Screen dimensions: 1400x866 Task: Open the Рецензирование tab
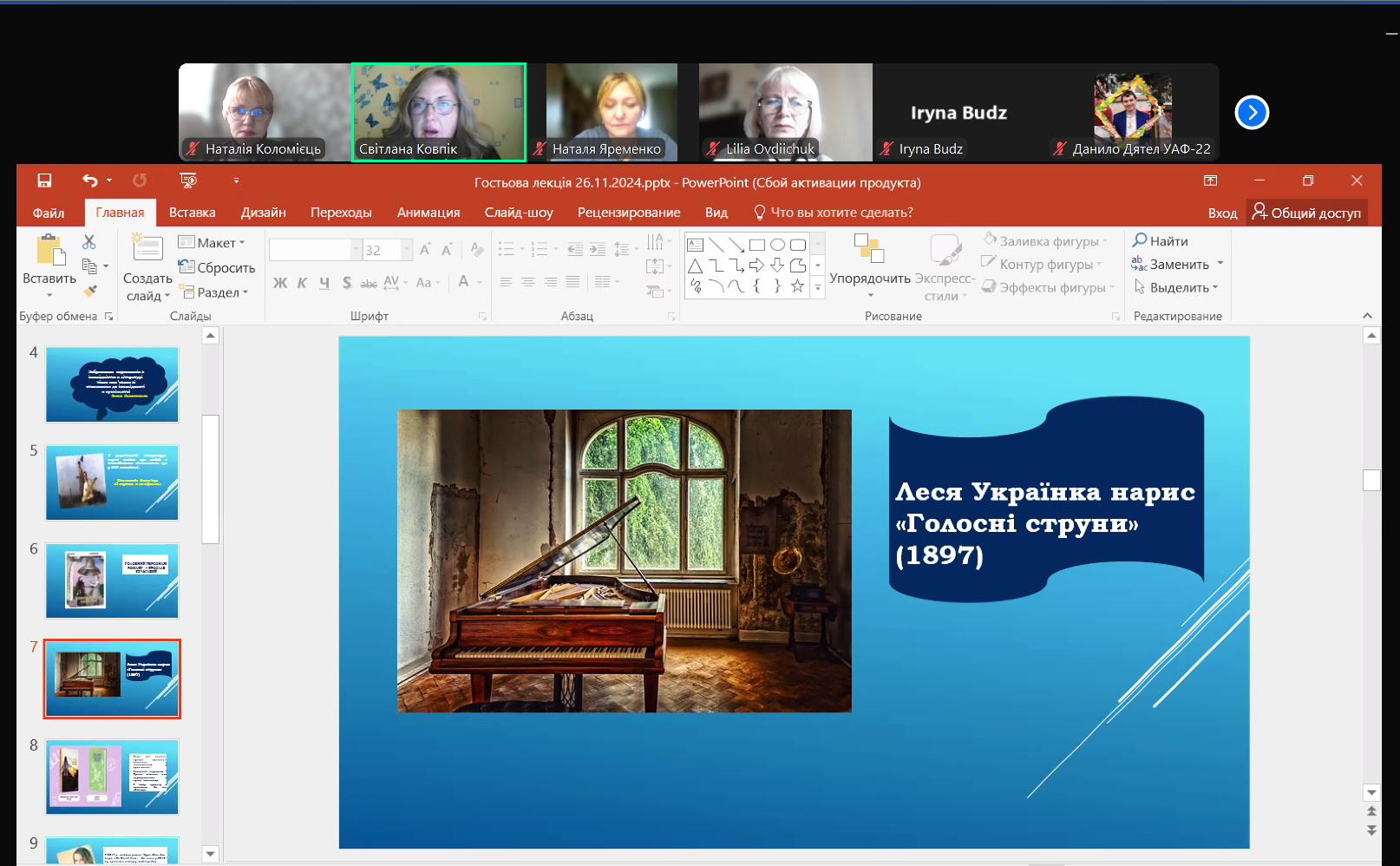click(x=629, y=213)
